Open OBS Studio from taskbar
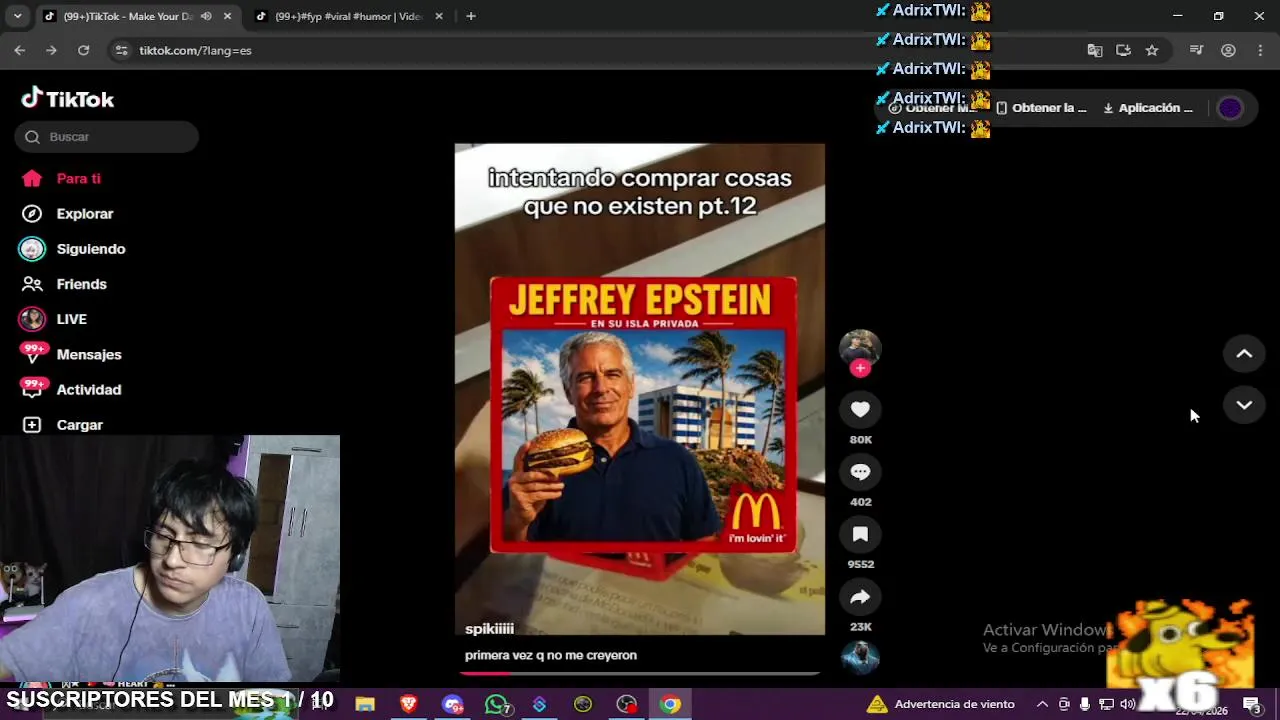This screenshot has height=720, width=1280. [x=626, y=704]
